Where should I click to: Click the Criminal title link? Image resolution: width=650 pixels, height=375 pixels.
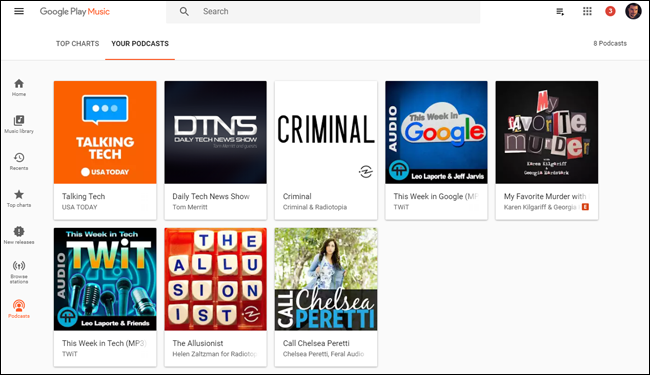[297, 196]
